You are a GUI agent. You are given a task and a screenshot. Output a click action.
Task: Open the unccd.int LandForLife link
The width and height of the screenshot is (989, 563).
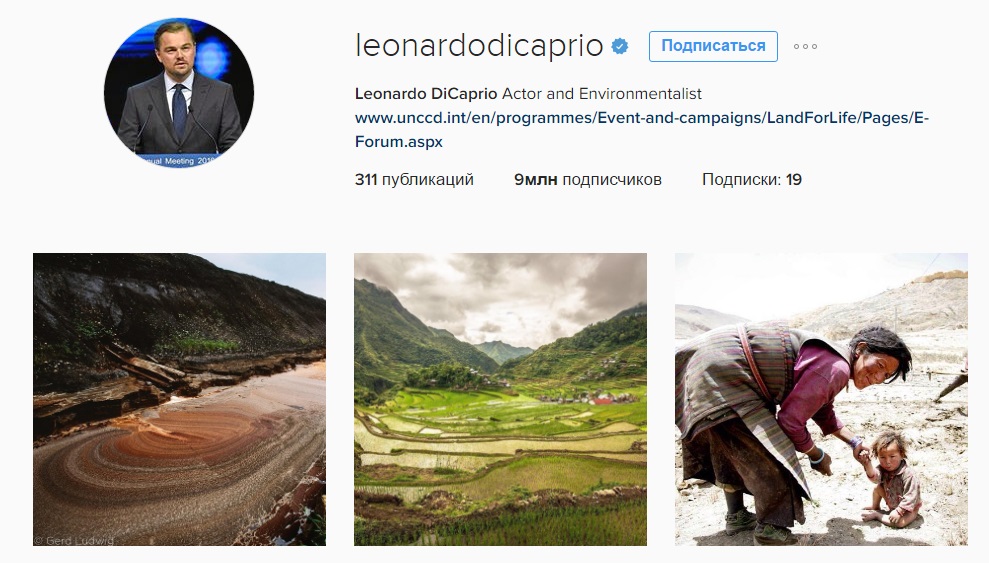641,118
